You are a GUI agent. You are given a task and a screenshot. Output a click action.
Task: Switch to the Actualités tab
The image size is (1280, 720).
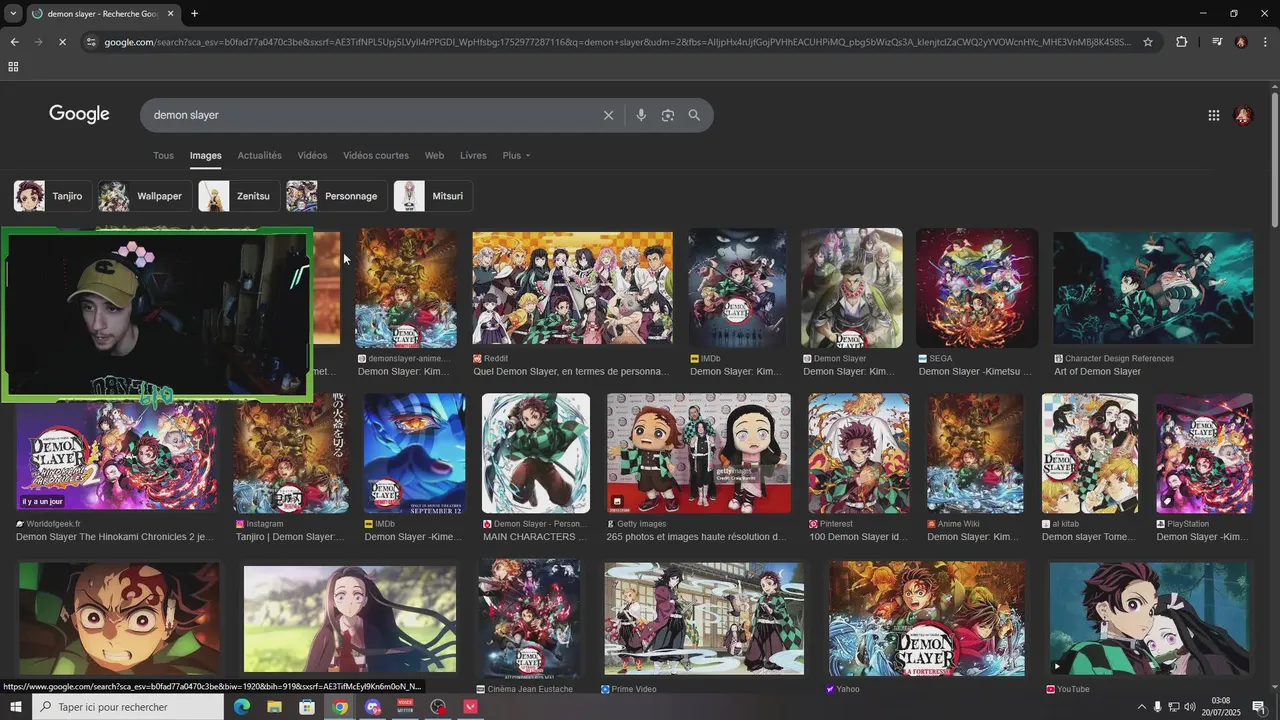click(260, 156)
